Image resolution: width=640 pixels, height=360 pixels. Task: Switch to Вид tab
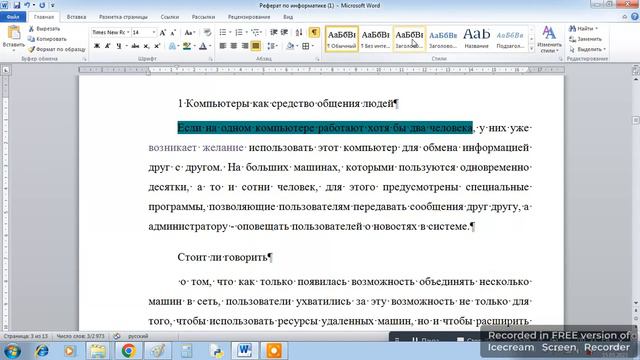(x=288, y=17)
